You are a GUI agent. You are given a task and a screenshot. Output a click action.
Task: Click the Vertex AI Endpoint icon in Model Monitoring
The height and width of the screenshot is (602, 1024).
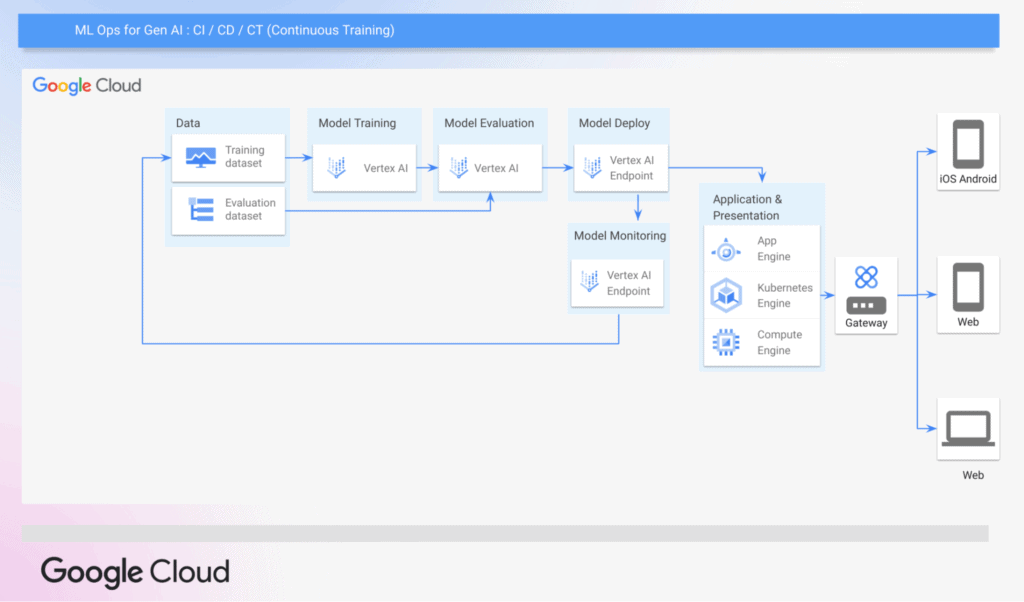pos(590,282)
